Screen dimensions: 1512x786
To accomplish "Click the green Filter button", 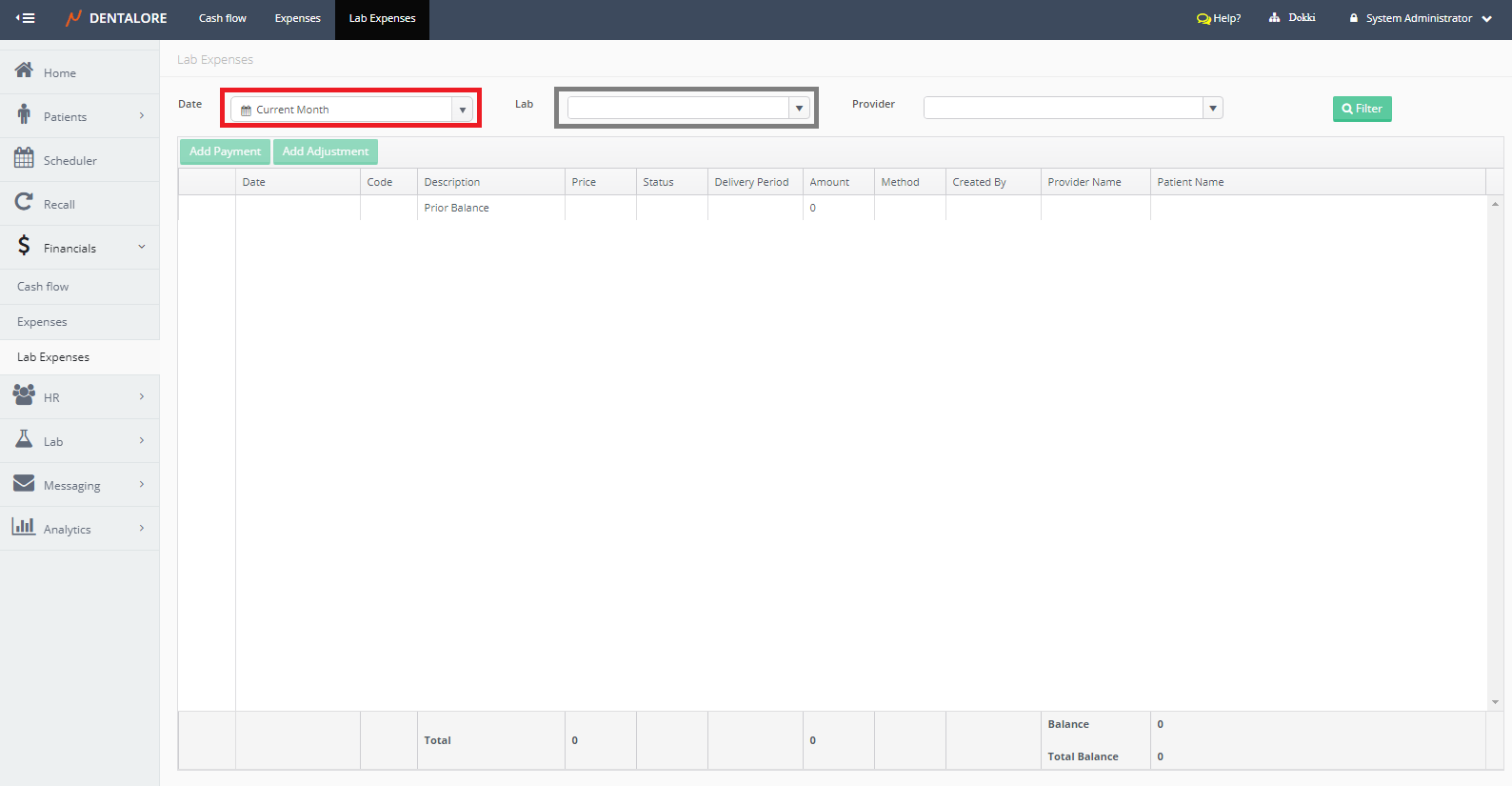I will pyautogui.click(x=1362, y=109).
